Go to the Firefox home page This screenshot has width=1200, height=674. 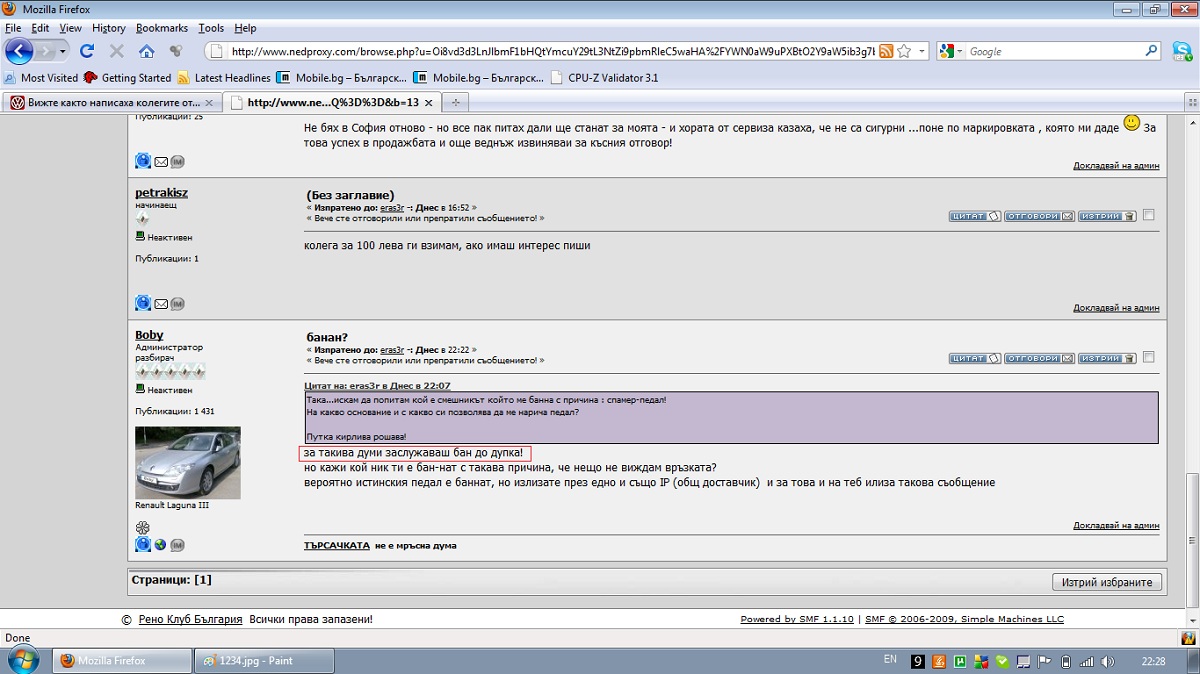pos(146,51)
